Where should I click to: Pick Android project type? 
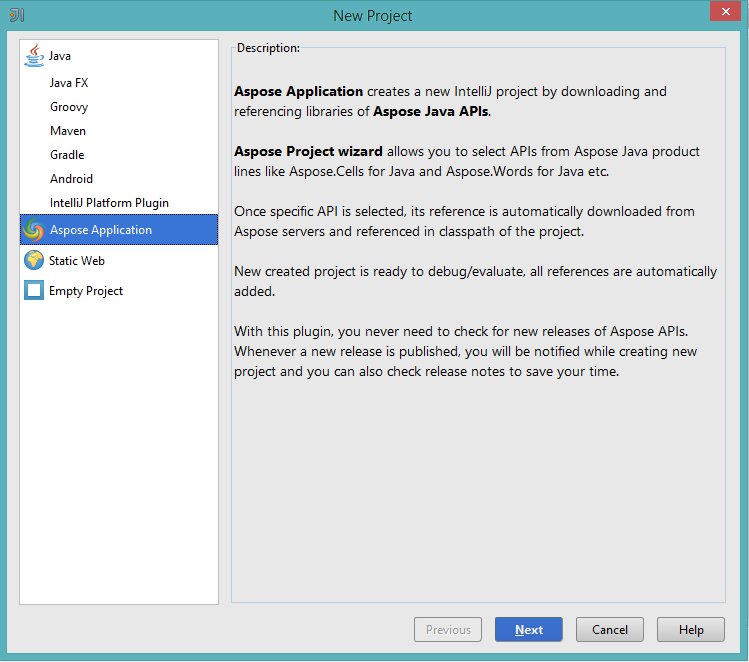(119, 179)
